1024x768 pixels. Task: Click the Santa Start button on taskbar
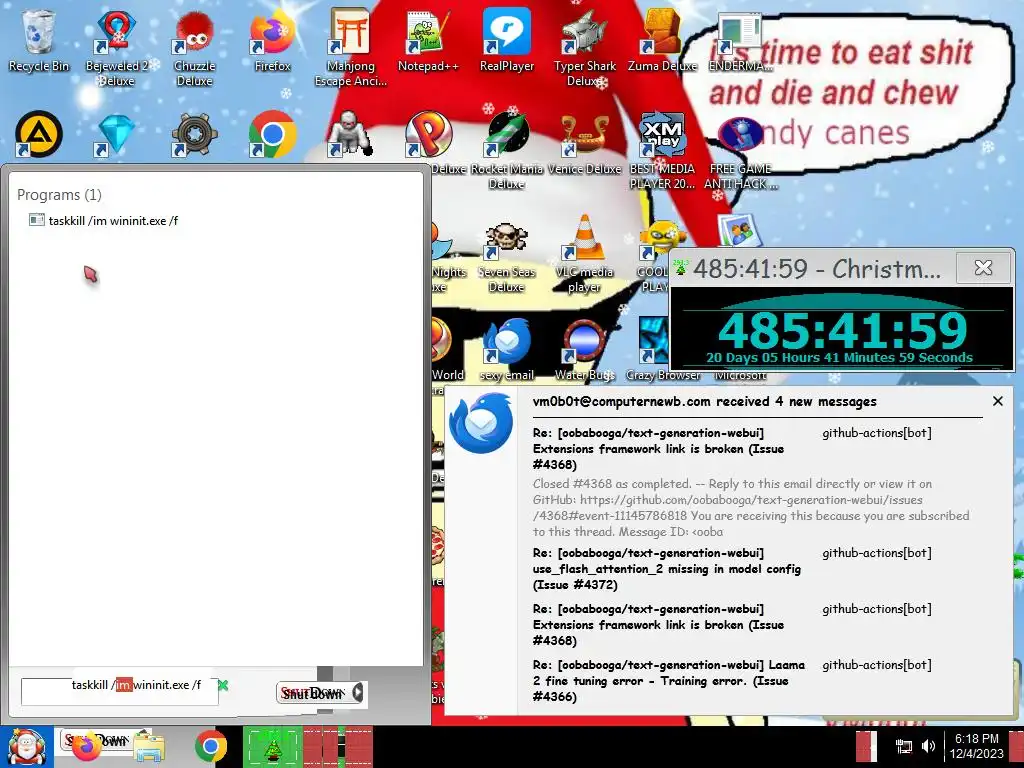26,747
